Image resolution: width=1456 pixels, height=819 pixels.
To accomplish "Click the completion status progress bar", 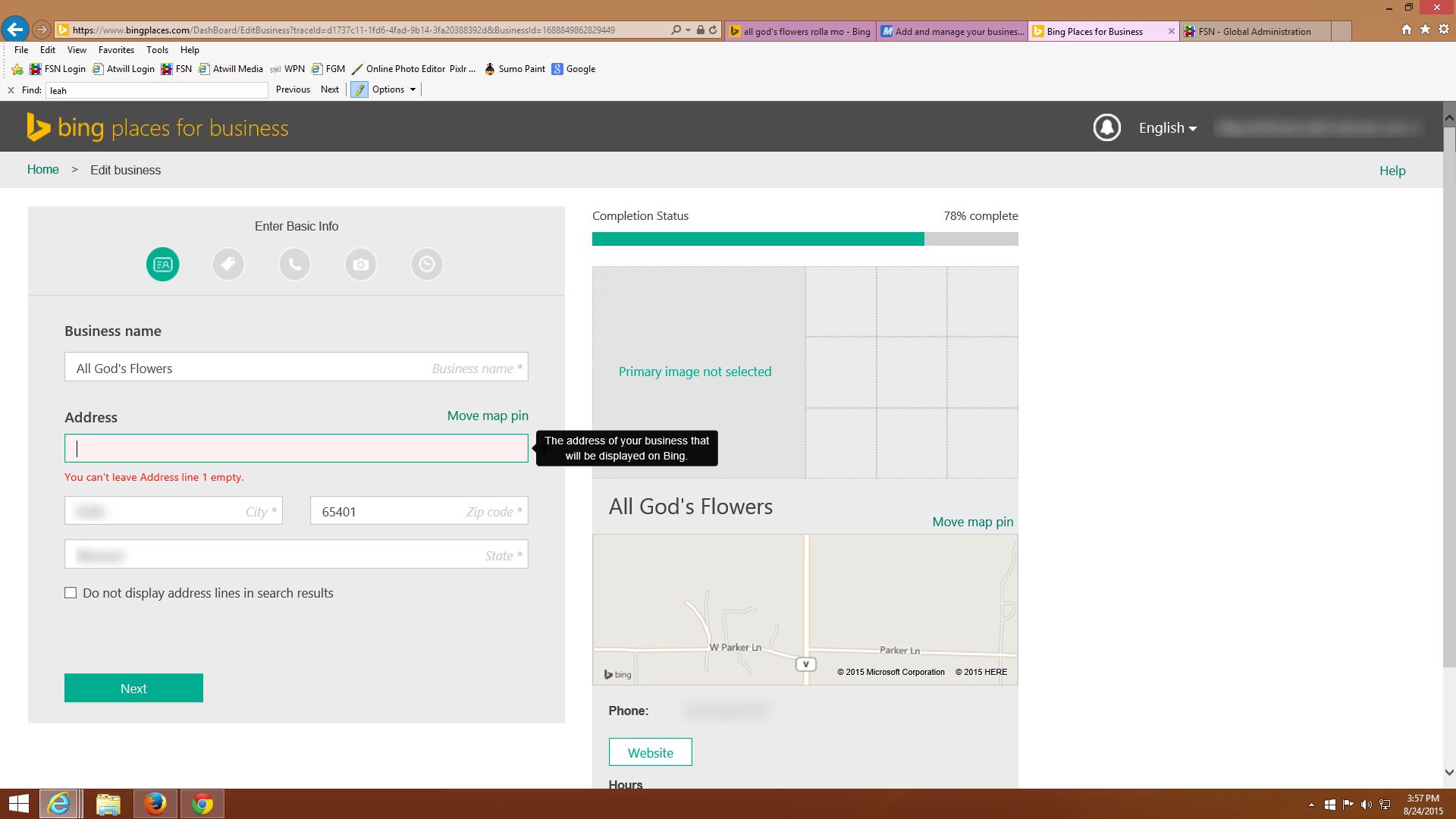I will point(805,240).
